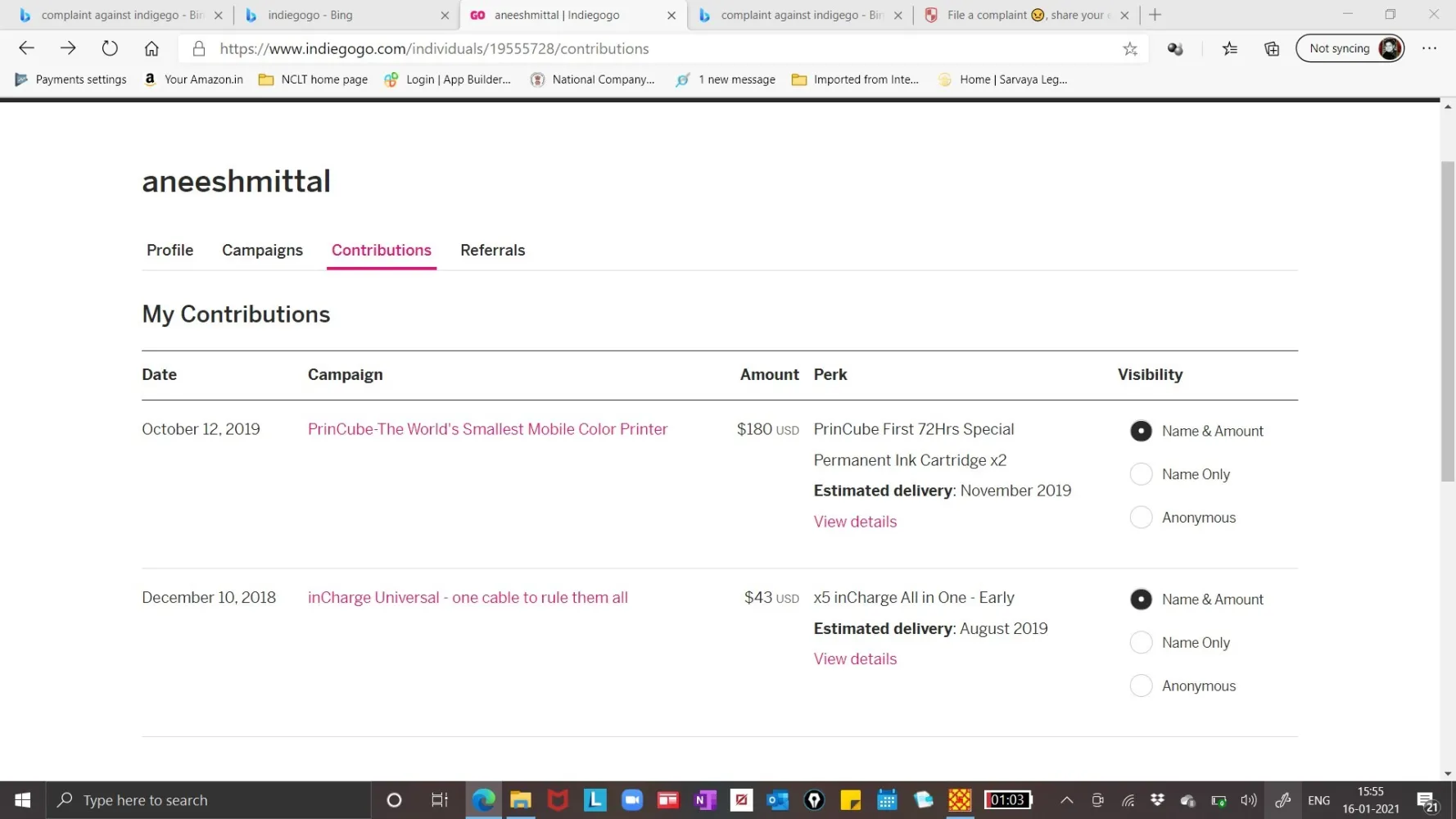Viewport: 1456px width, 819px height.
Task: Select Anonymous for inCharge contribution
Action: [1141, 686]
